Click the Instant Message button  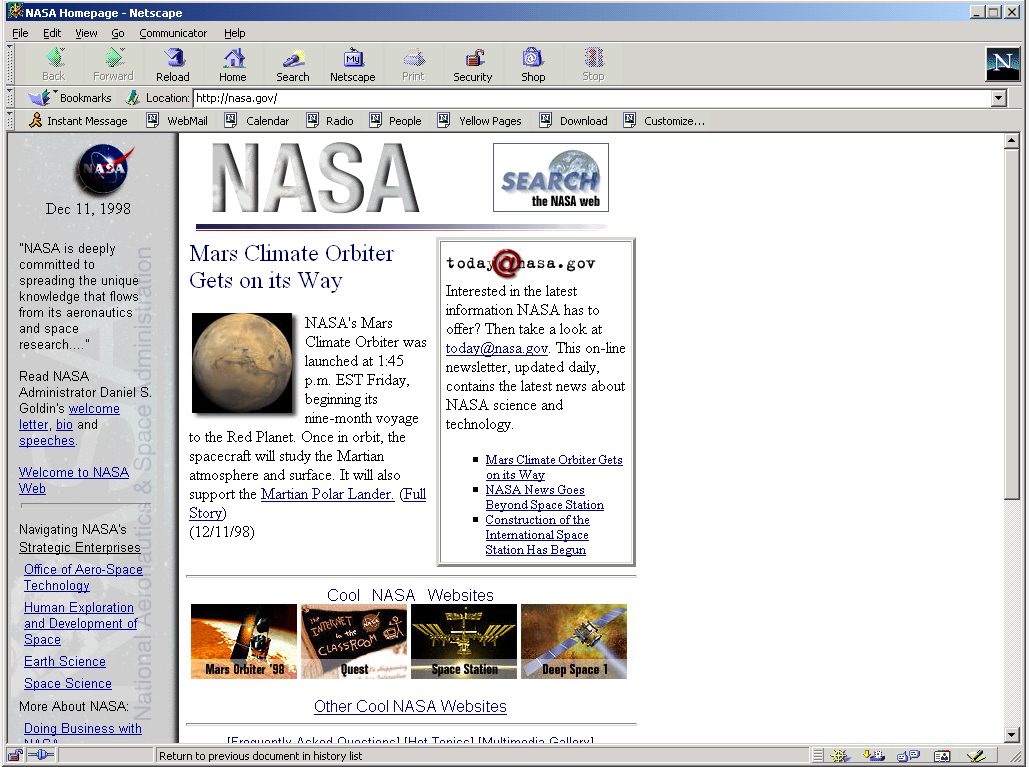pyautogui.click(x=78, y=121)
